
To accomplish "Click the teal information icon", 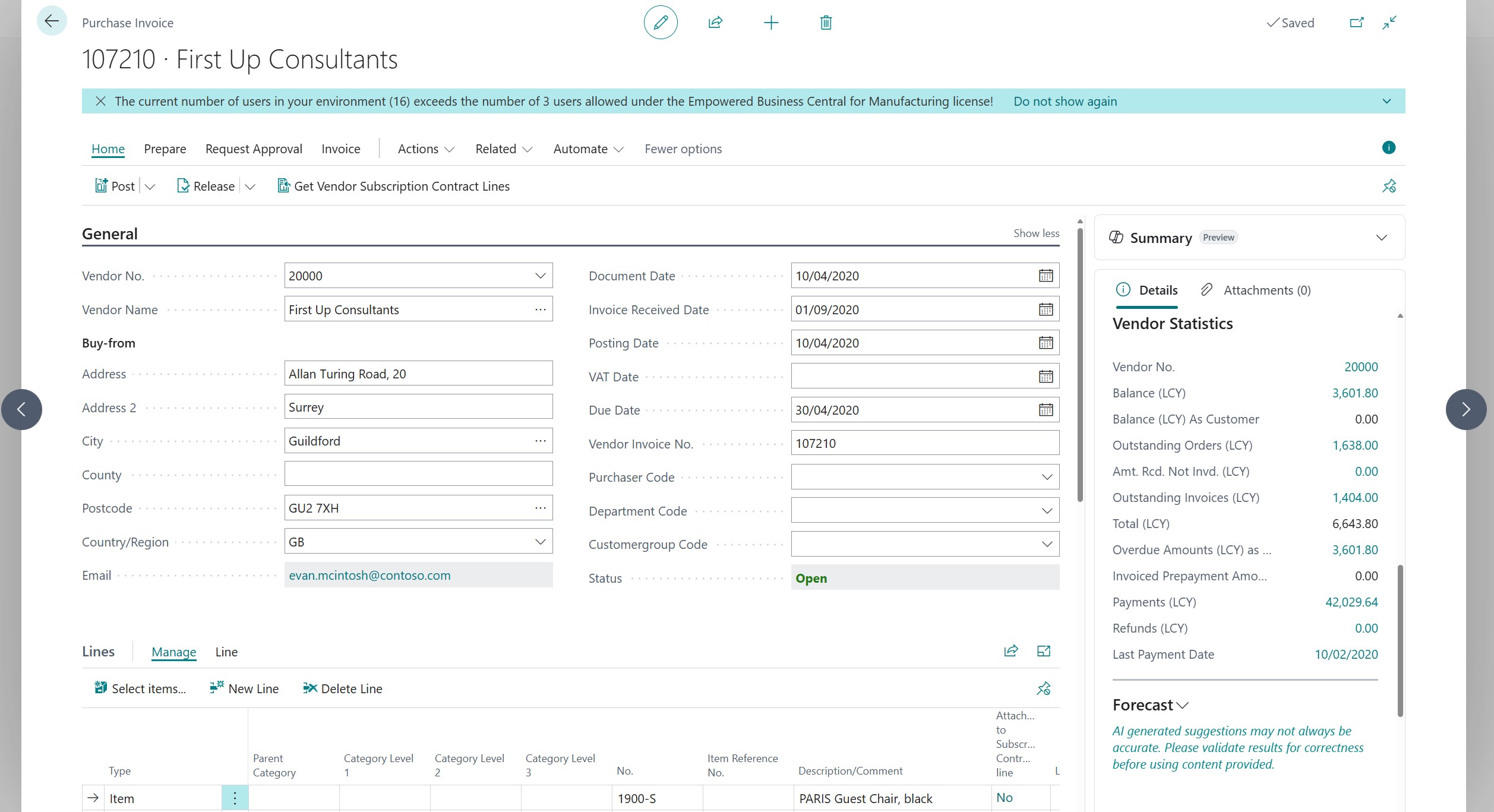I will tap(1388, 147).
